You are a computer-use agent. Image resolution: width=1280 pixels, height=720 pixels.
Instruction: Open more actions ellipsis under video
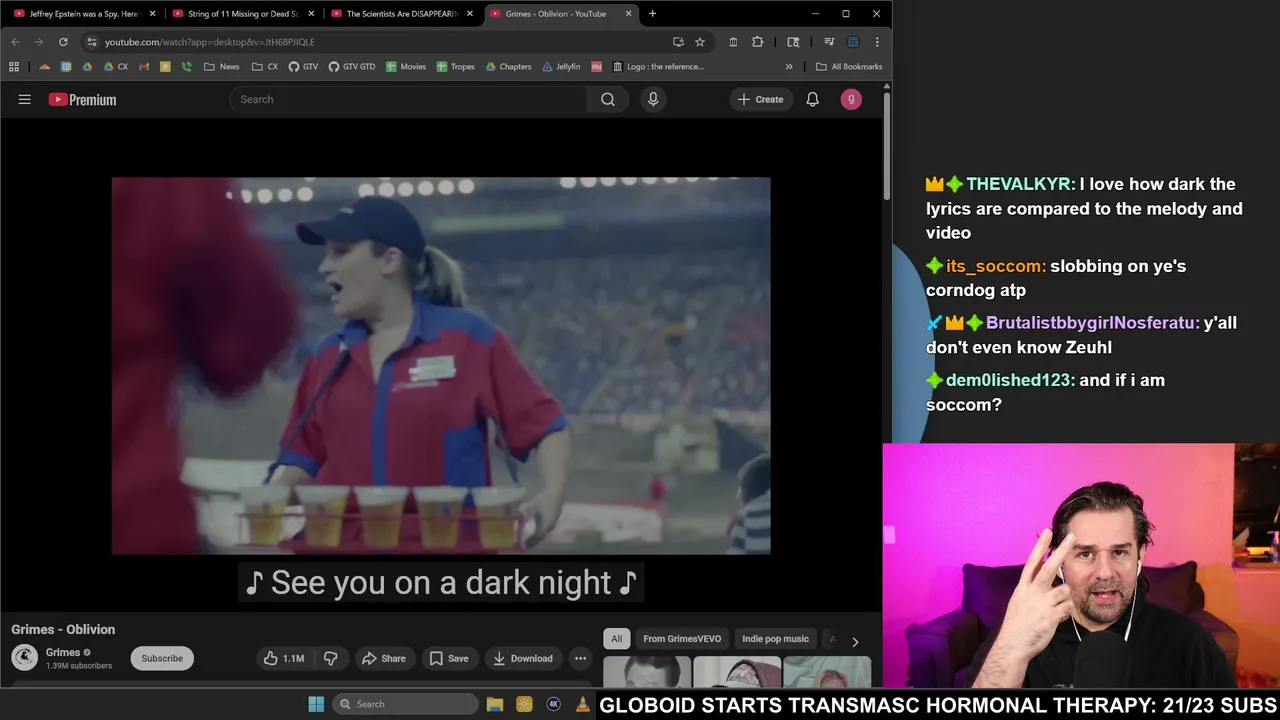pos(580,658)
